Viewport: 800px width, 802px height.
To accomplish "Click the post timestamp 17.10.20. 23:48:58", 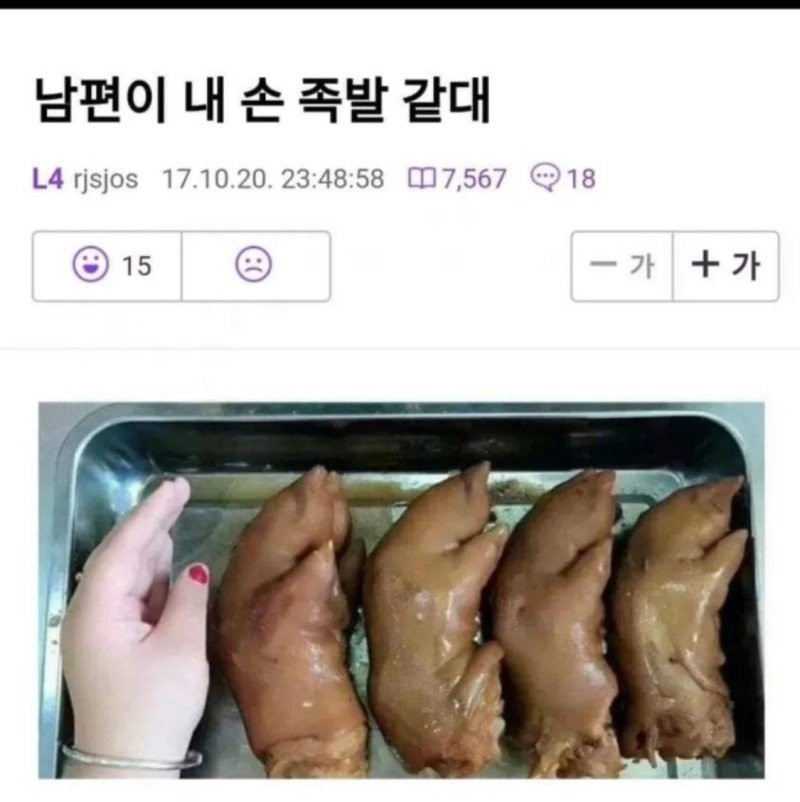I will tap(273, 179).
